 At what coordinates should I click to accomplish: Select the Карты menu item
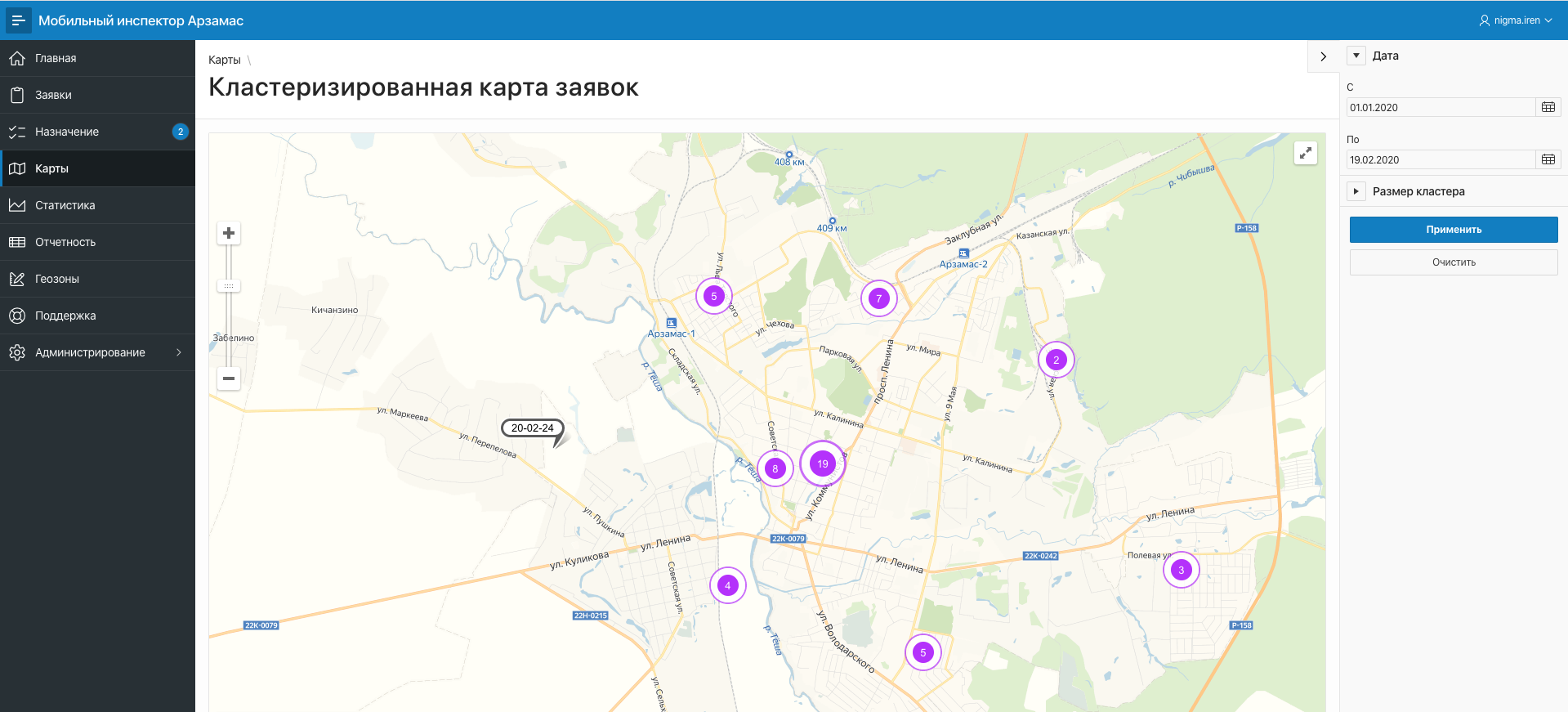pos(97,168)
